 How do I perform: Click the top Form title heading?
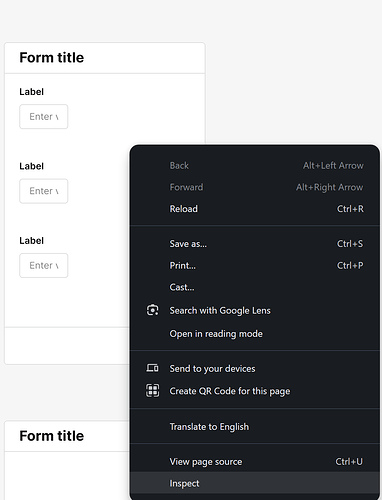pyautogui.click(x=52, y=58)
